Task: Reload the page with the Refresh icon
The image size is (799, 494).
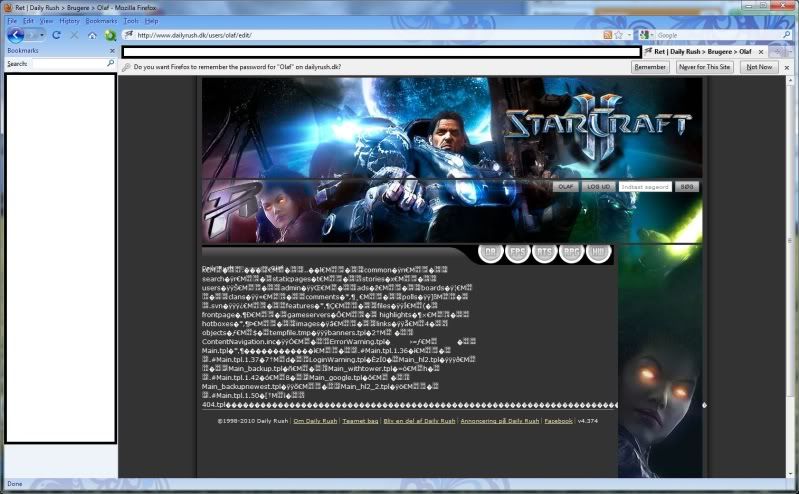Action: (57, 35)
